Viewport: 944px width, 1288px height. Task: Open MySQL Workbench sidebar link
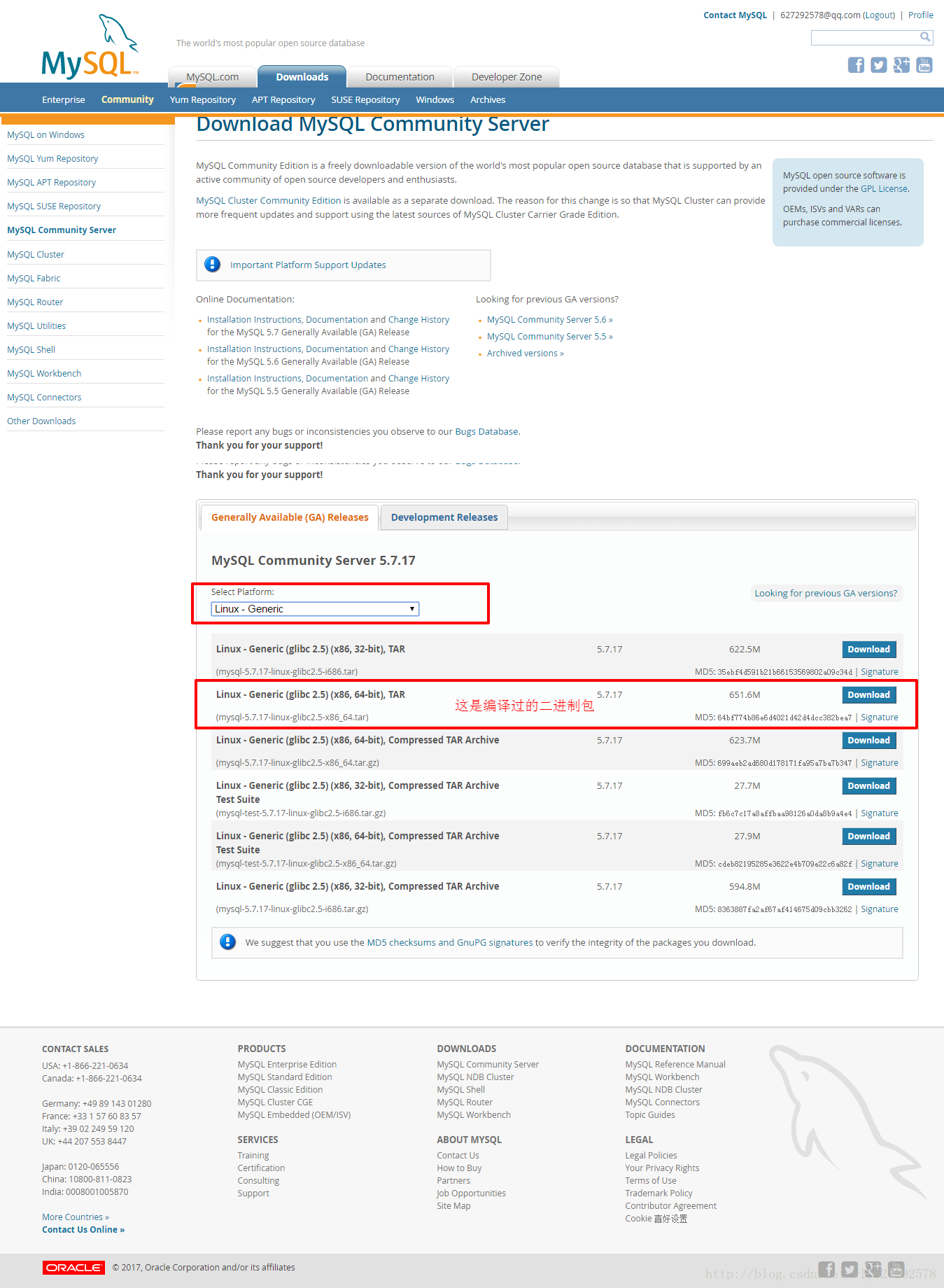click(x=44, y=374)
